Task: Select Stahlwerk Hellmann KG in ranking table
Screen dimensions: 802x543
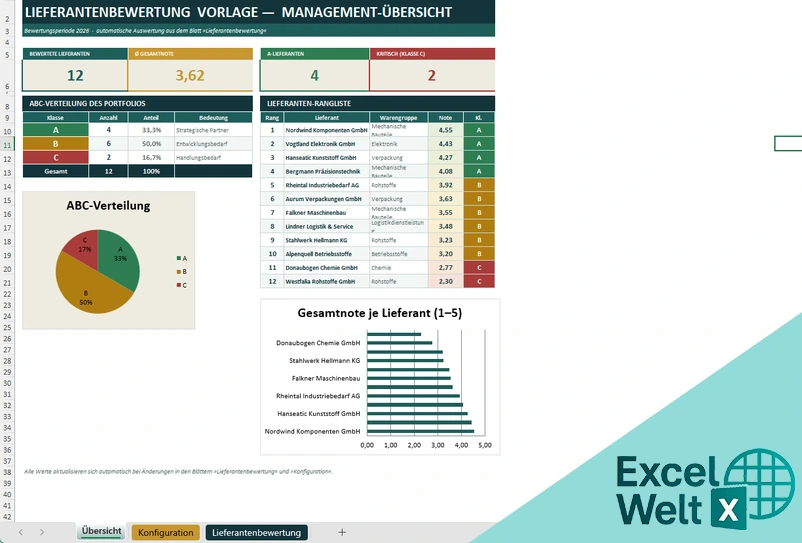Action: tap(326, 240)
